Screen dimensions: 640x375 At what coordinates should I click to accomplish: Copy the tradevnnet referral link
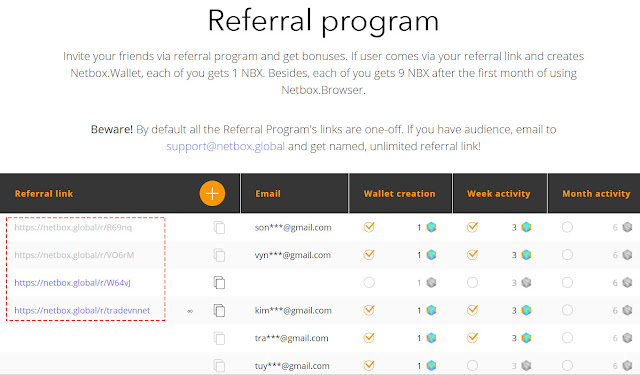pos(219,311)
